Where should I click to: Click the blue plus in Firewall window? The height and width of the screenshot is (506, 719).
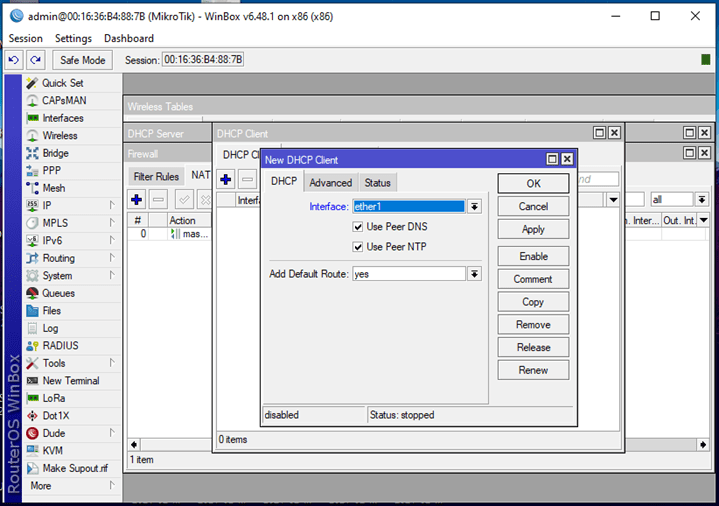pyautogui.click(x=136, y=200)
